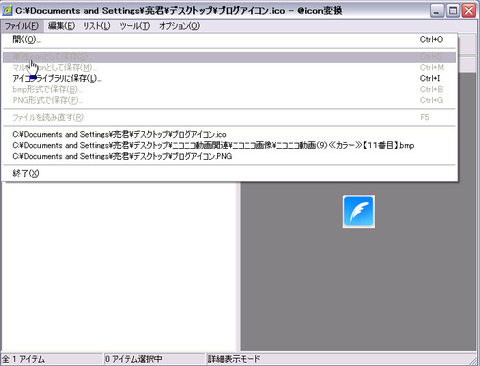Click the blue feather icon preview
This screenshot has width=480, height=366.
pos(359,212)
